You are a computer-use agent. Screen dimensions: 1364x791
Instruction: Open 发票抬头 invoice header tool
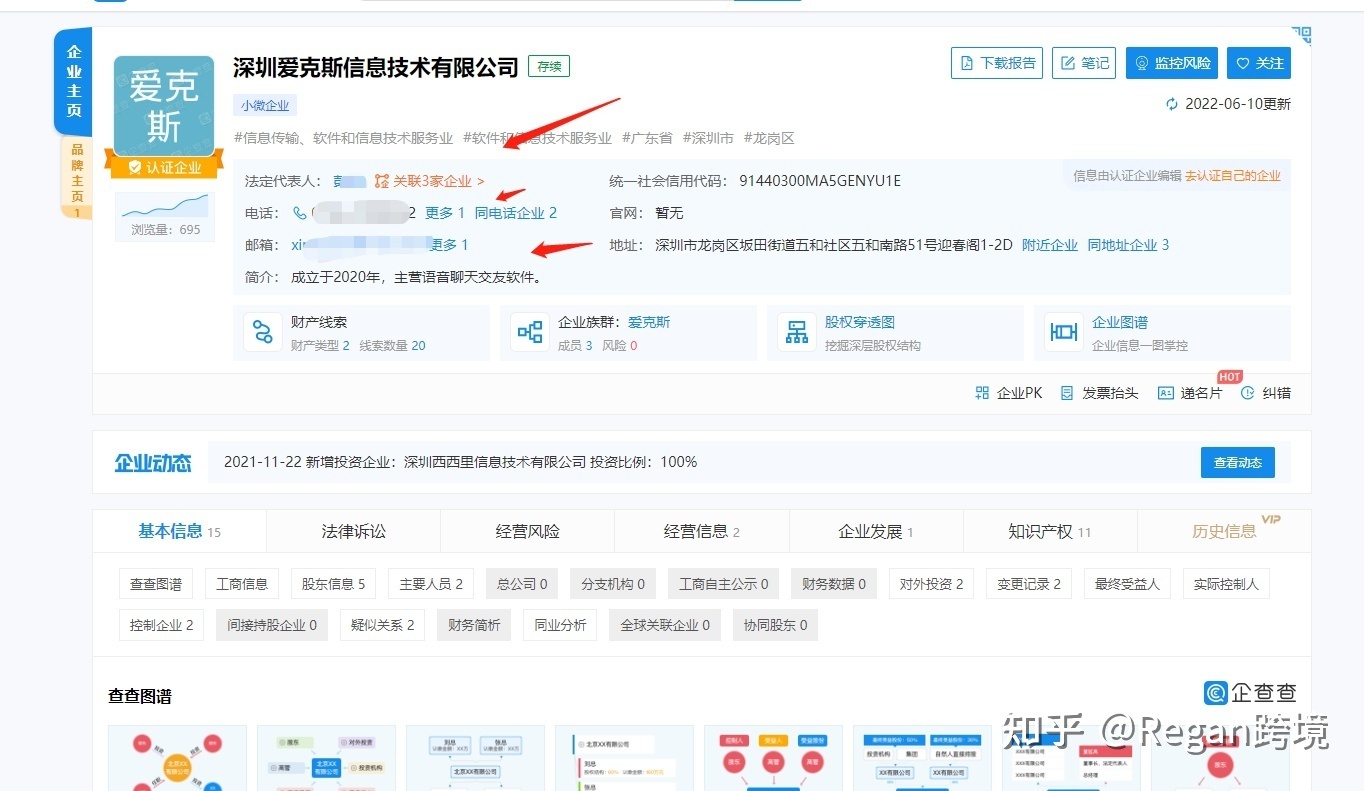point(1099,393)
